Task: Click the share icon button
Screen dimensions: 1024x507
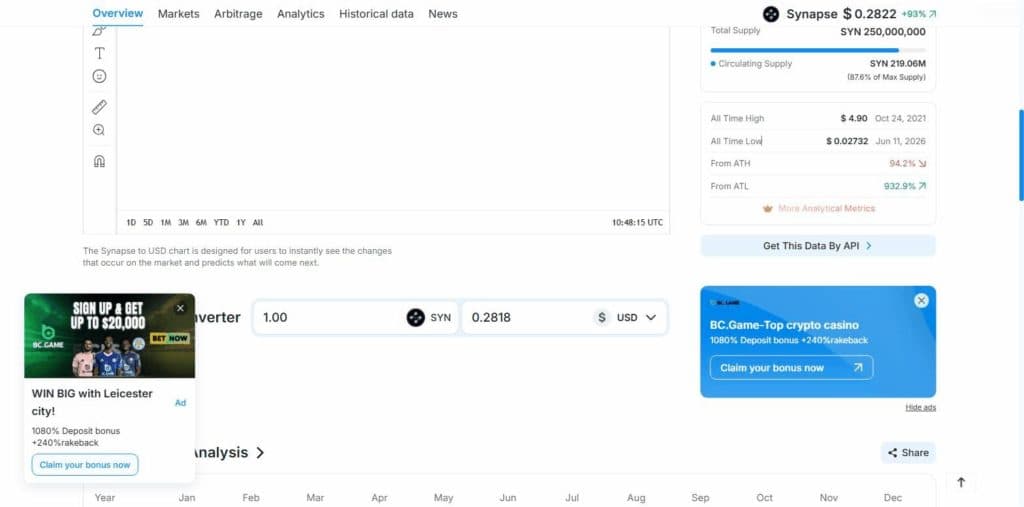Action: click(908, 453)
